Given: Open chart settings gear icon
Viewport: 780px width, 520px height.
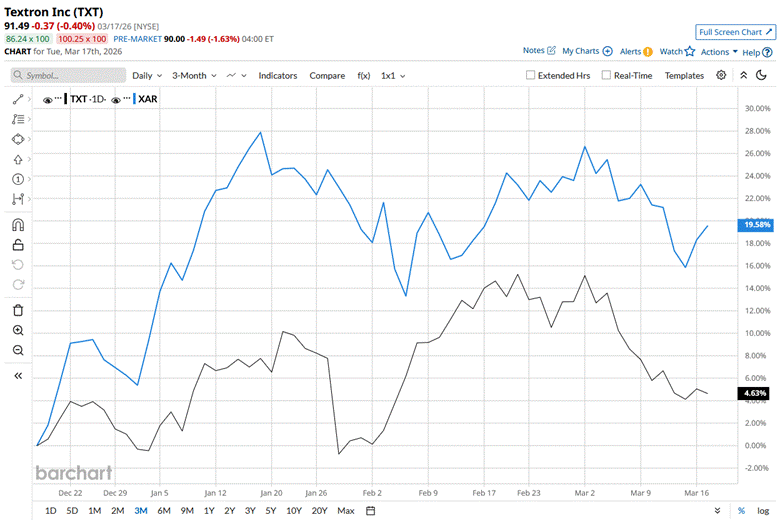Looking at the screenshot, I should [721, 75].
